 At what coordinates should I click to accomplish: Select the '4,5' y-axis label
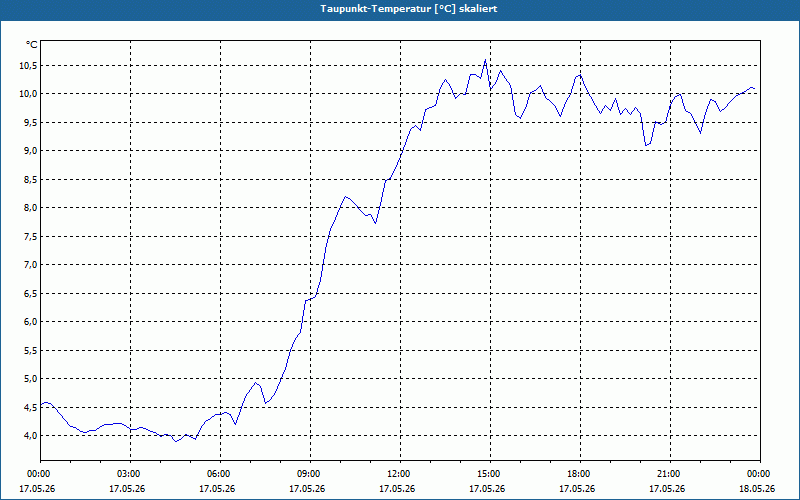(x=31, y=407)
